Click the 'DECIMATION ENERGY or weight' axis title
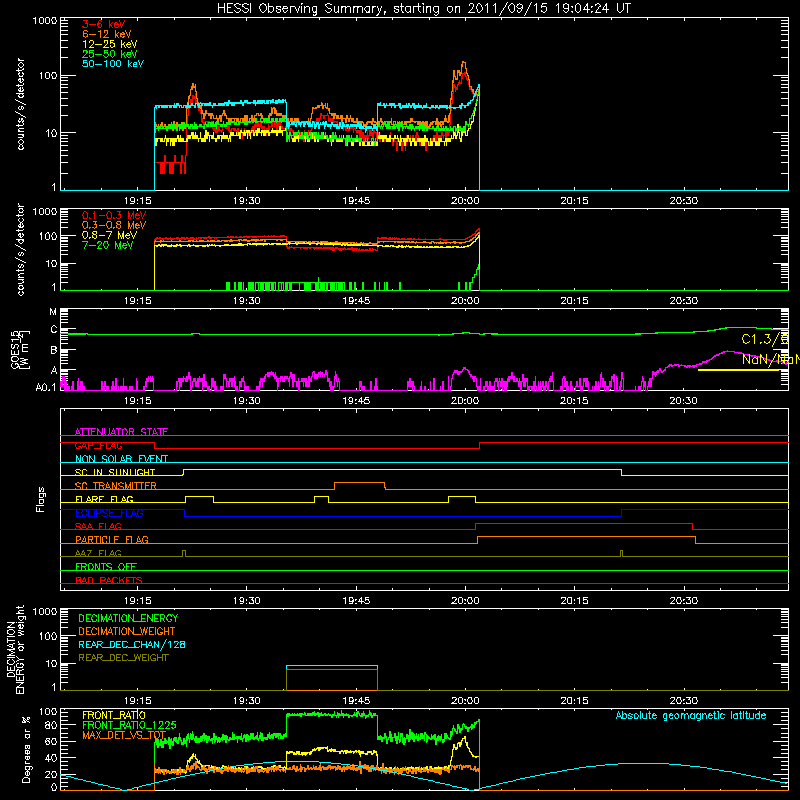The image size is (800, 800). 15,649
